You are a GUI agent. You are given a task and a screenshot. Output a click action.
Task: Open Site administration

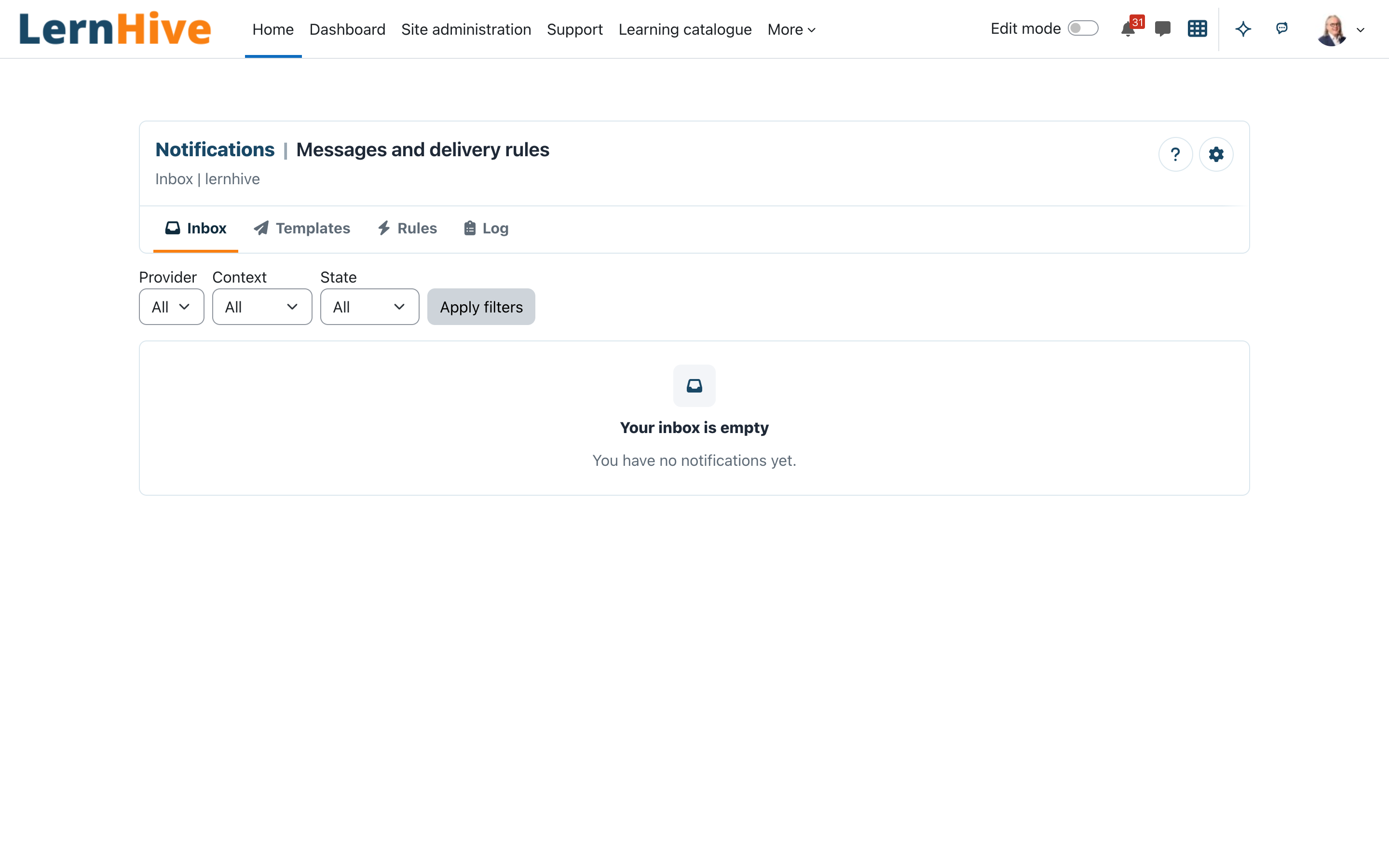[x=466, y=29]
